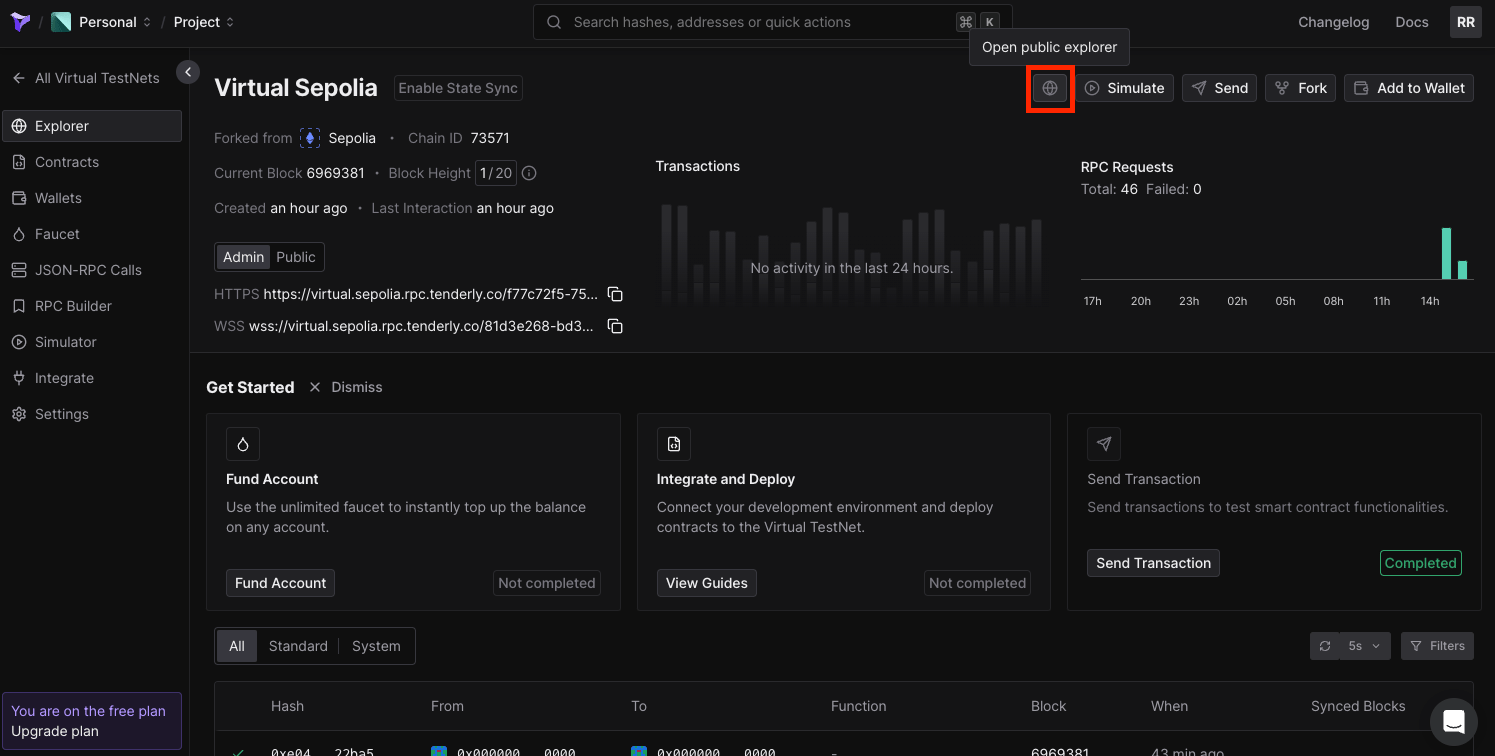Click Upgrade plan link
This screenshot has height=756, width=1495.
(x=55, y=731)
